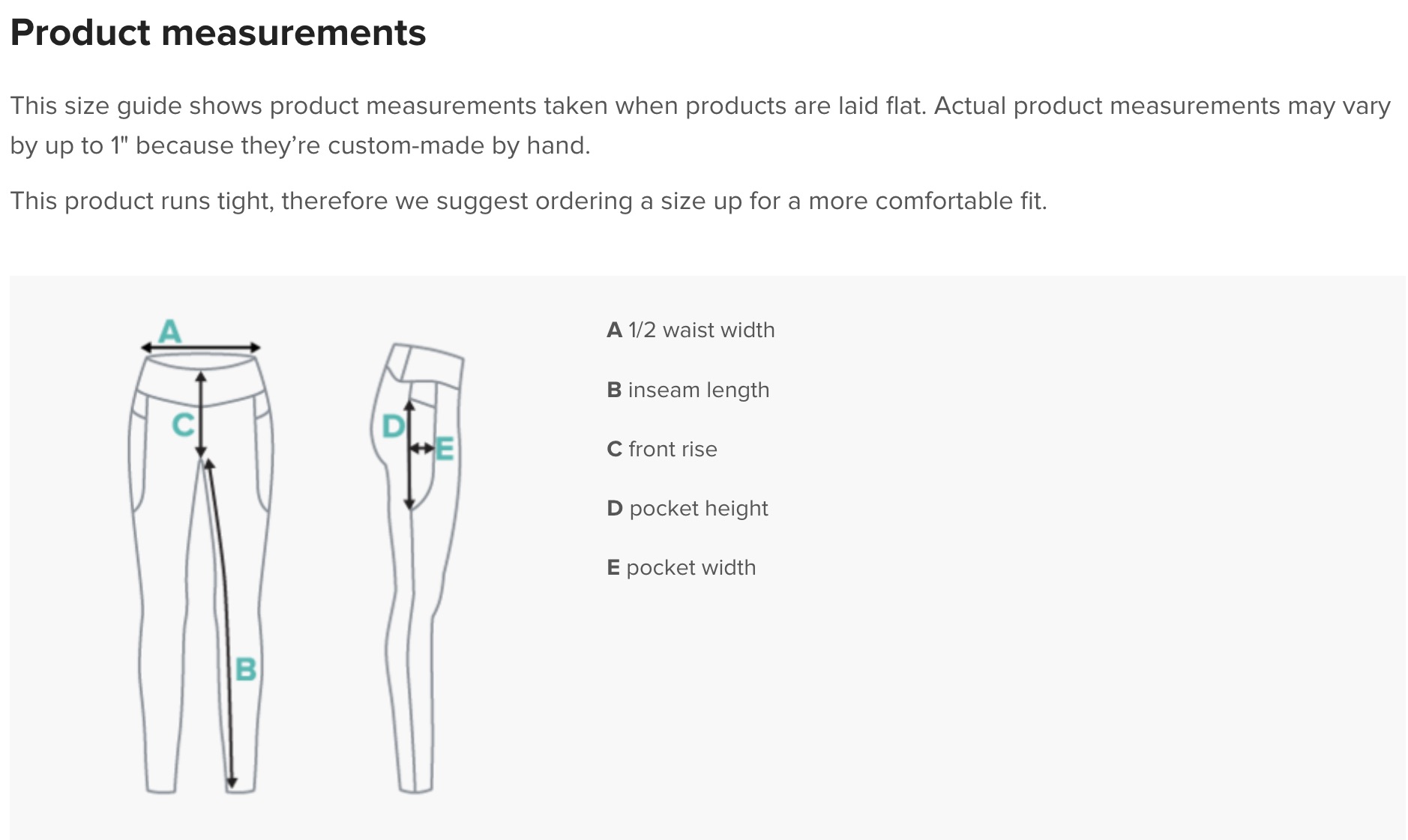Click the teal letter D pocket marker
Viewport: 1408px width, 840px height.
click(x=393, y=426)
